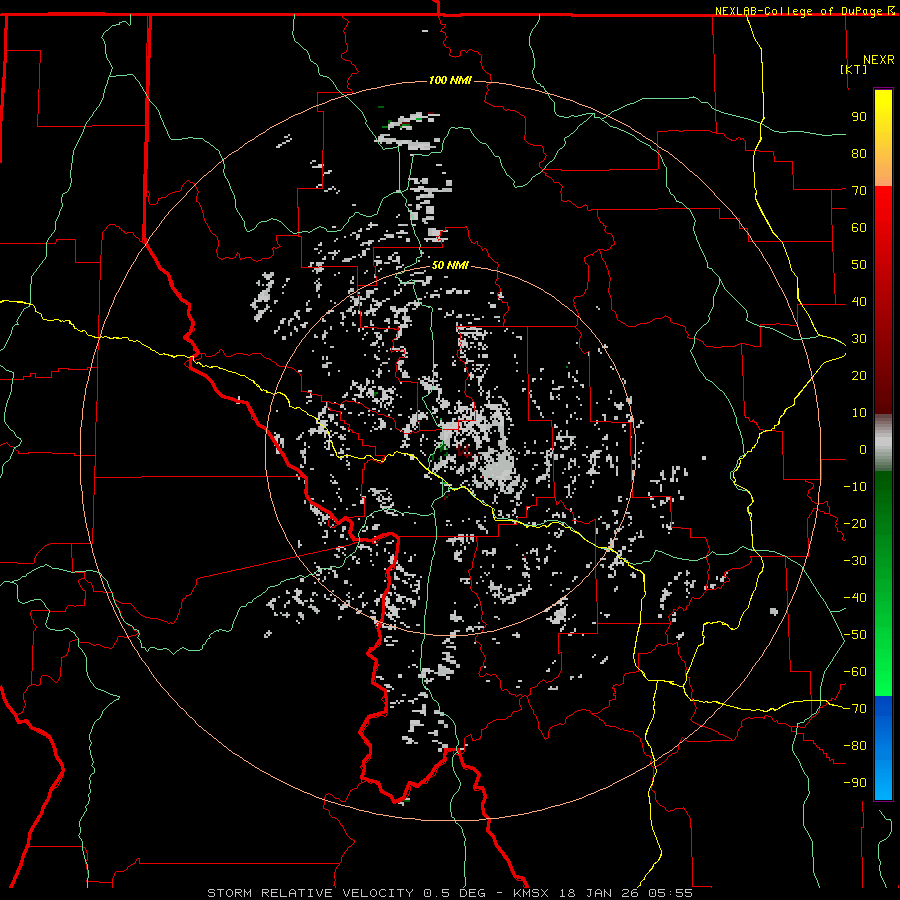This screenshot has width=900, height=900.
Task: Click the positive 40 knot scale label
Action: (x=859, y=301)
